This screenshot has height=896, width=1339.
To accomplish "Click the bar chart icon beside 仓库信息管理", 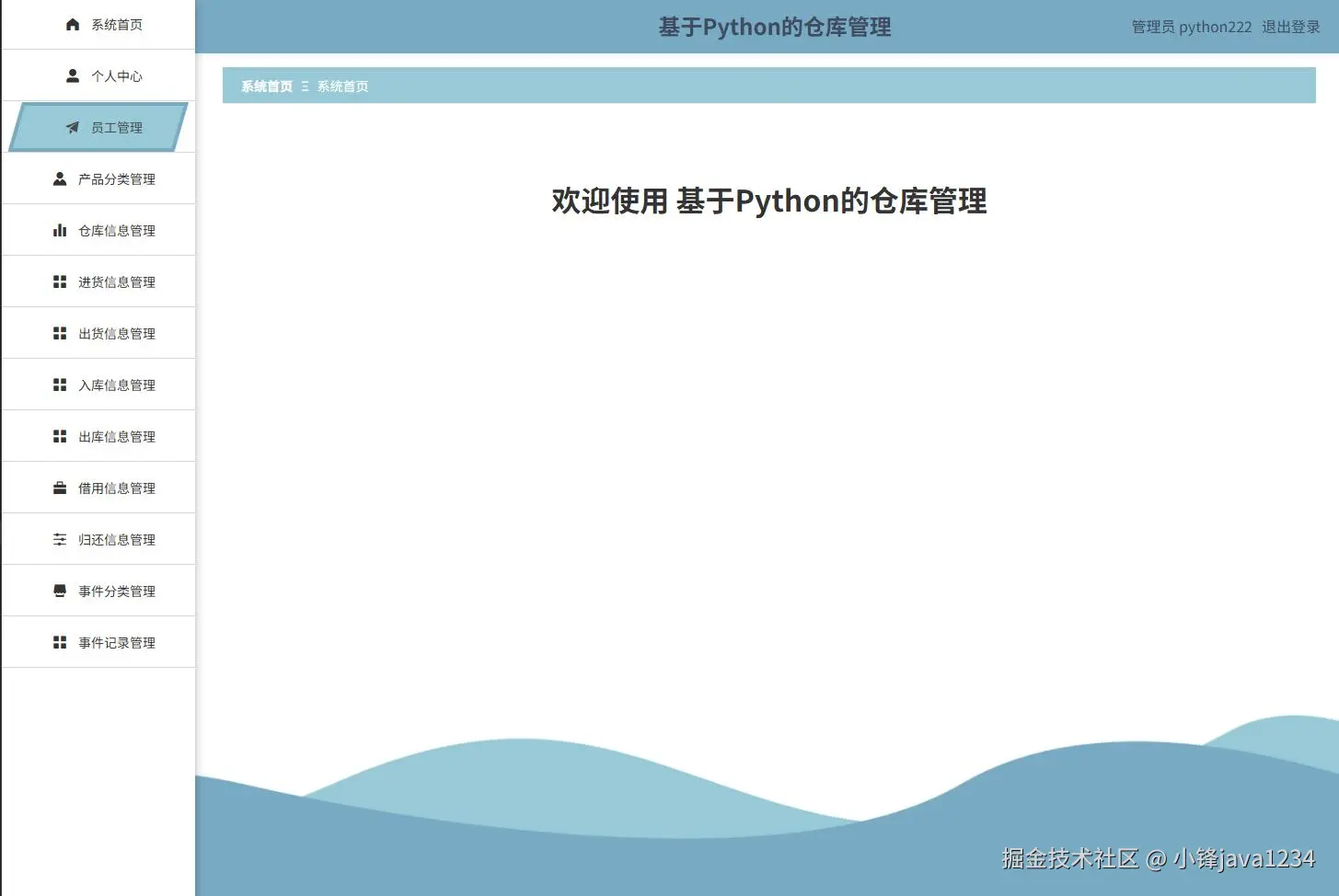I will [60, 231].
